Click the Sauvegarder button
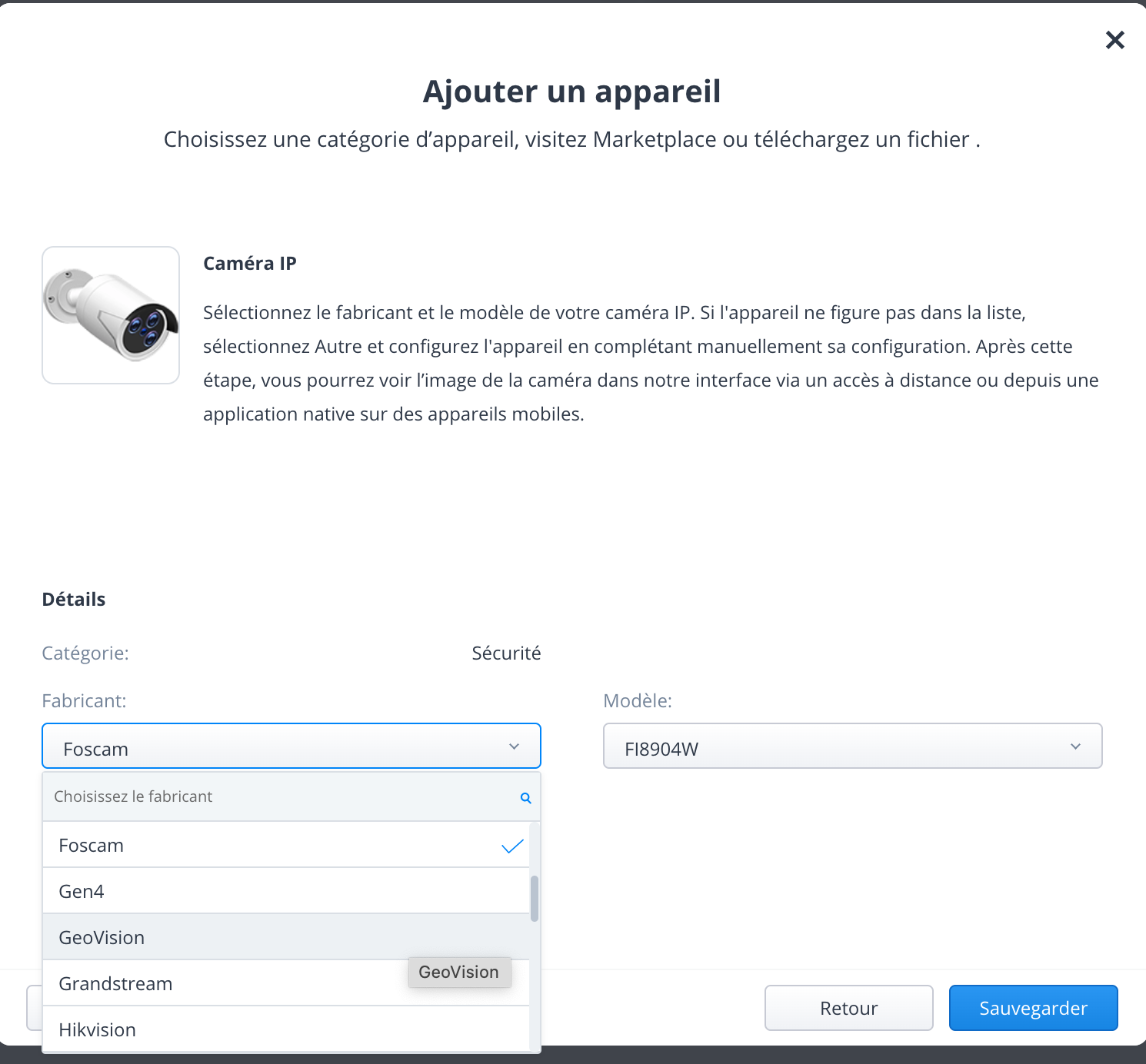Image resolution: width=1146 pixels, height=1064 pixels. 1034,1008
